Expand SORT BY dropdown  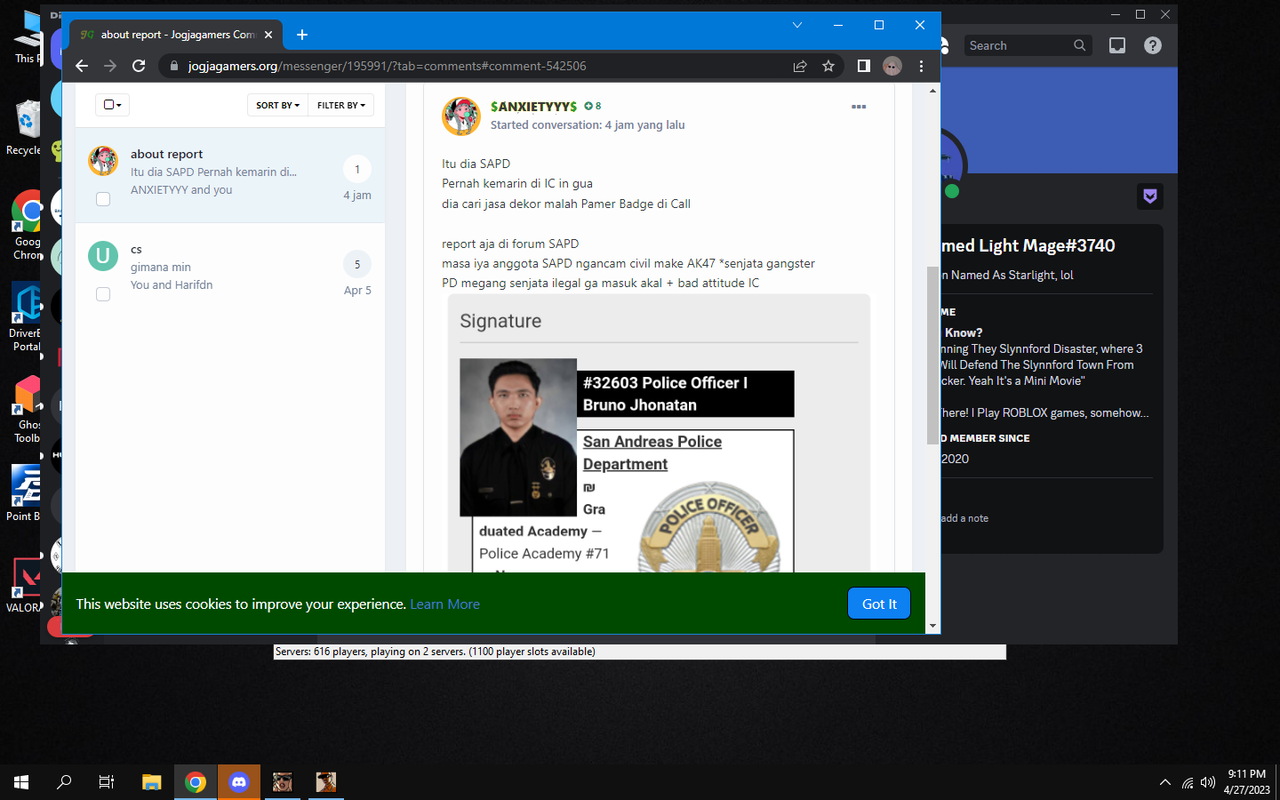[x=277, y=105]
